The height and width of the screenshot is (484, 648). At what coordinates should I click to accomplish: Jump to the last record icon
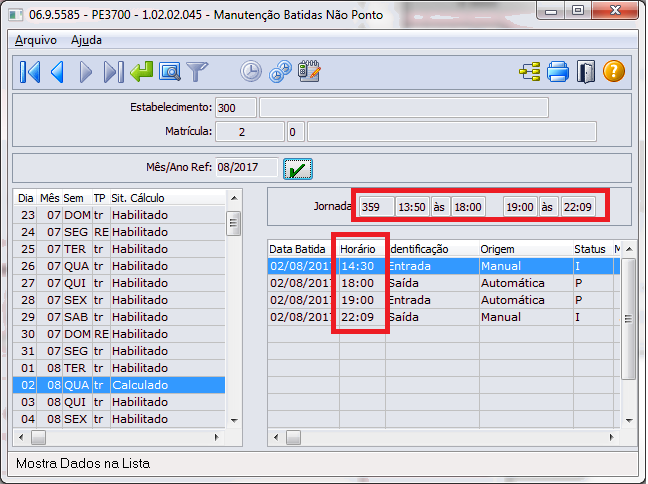[113, 72]
